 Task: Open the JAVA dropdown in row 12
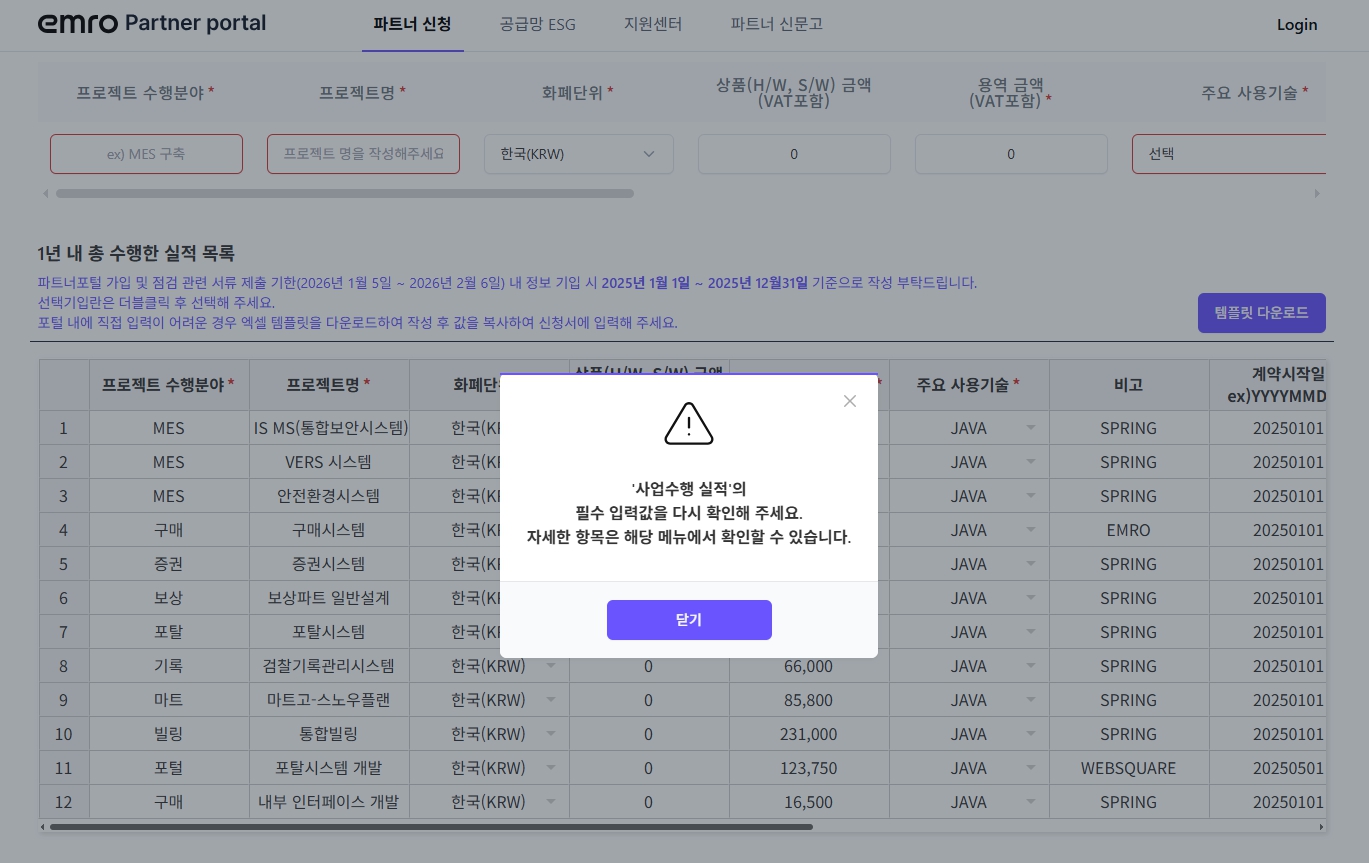click(x=1031, y=802)
